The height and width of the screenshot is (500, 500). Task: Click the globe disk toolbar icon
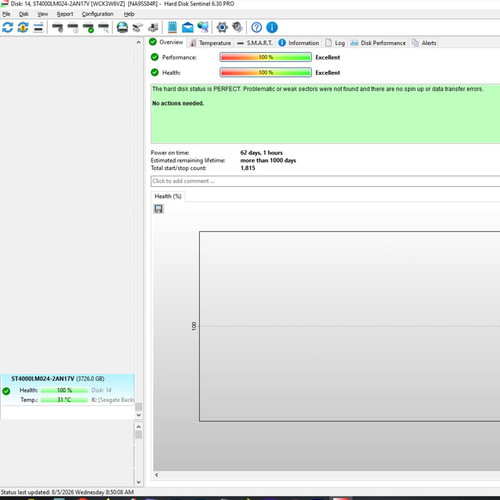coord(122,27)
